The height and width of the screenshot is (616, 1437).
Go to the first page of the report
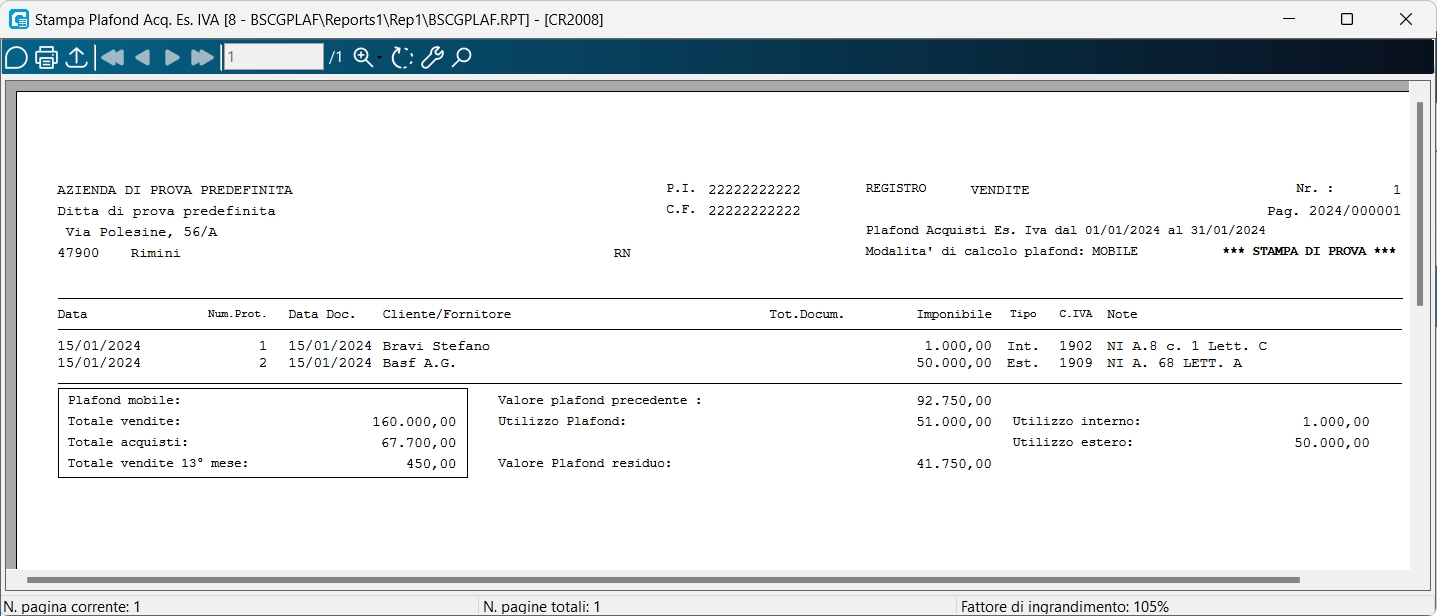point(112,57)
